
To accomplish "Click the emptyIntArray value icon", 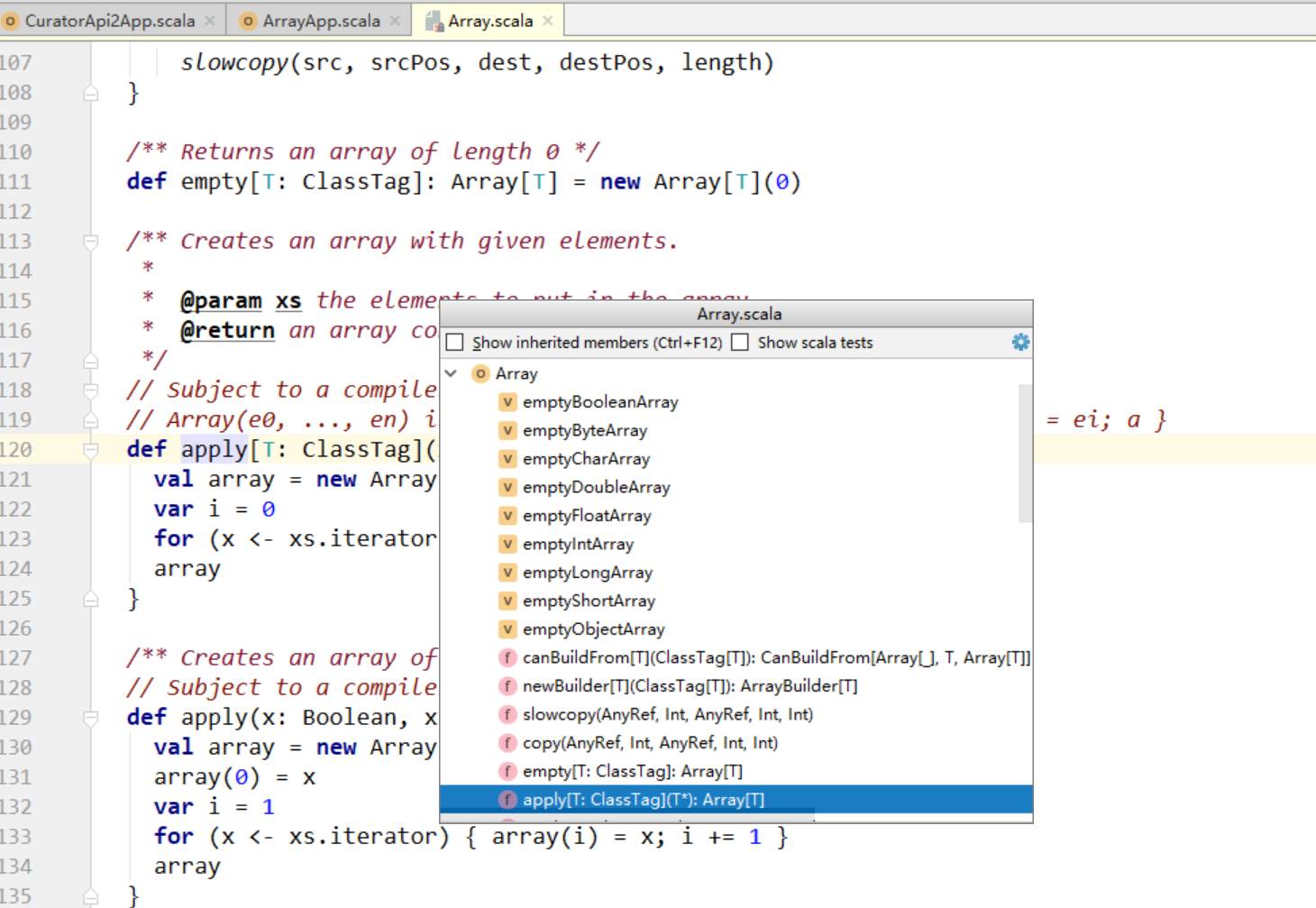I will [507, 544].
